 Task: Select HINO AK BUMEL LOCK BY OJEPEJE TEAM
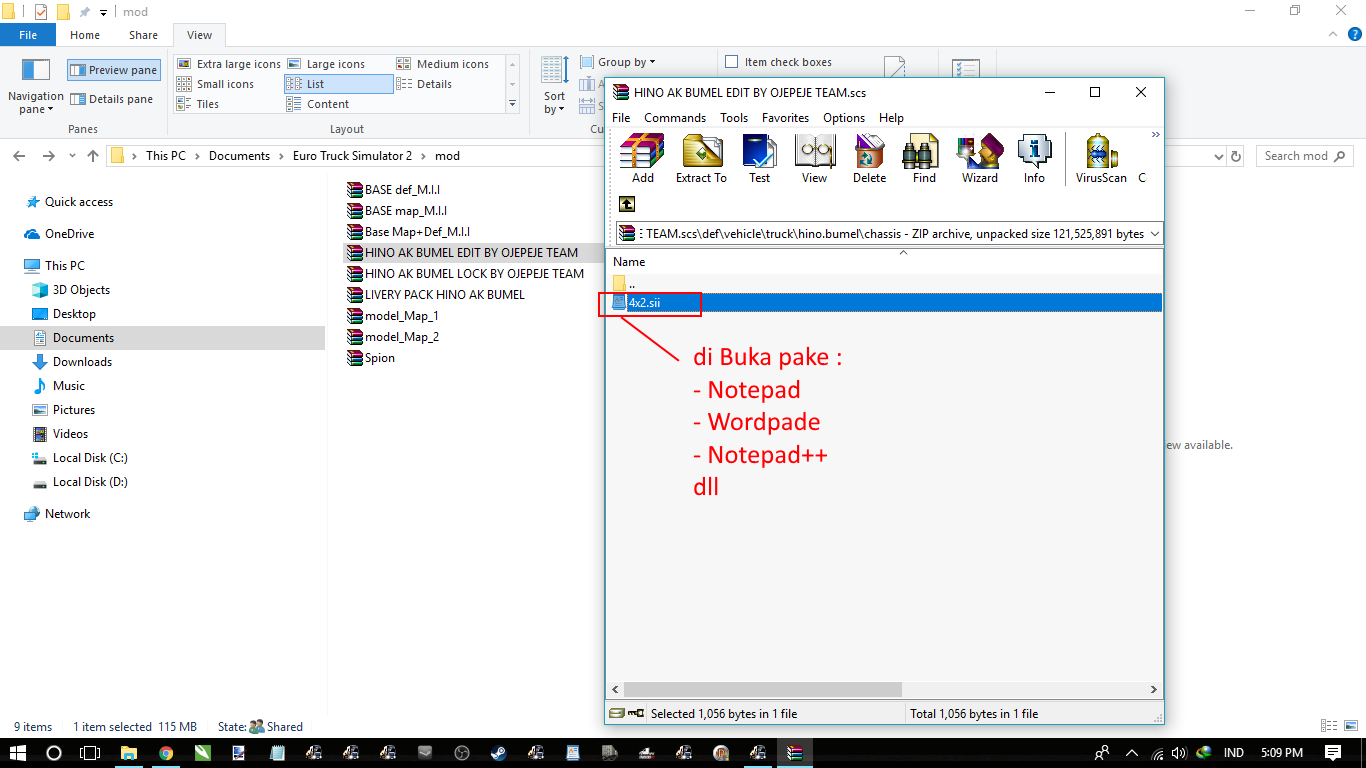(x=465, y=273)
